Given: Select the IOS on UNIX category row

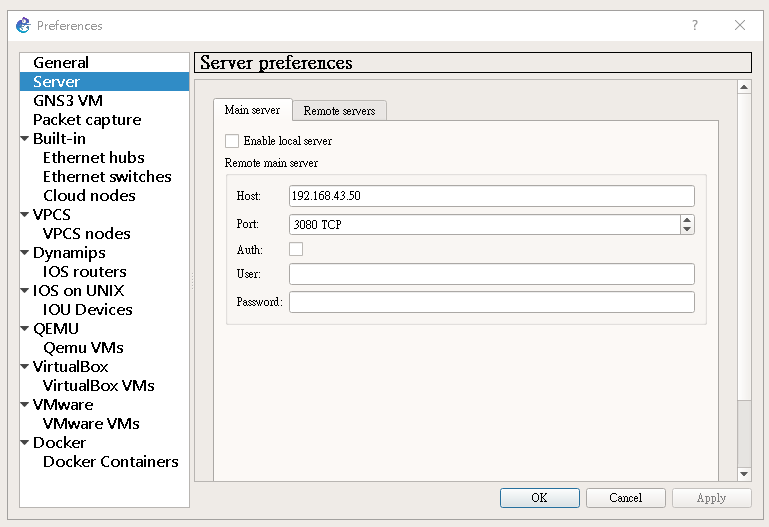Looking at the screenshot, I should [104, 290].
